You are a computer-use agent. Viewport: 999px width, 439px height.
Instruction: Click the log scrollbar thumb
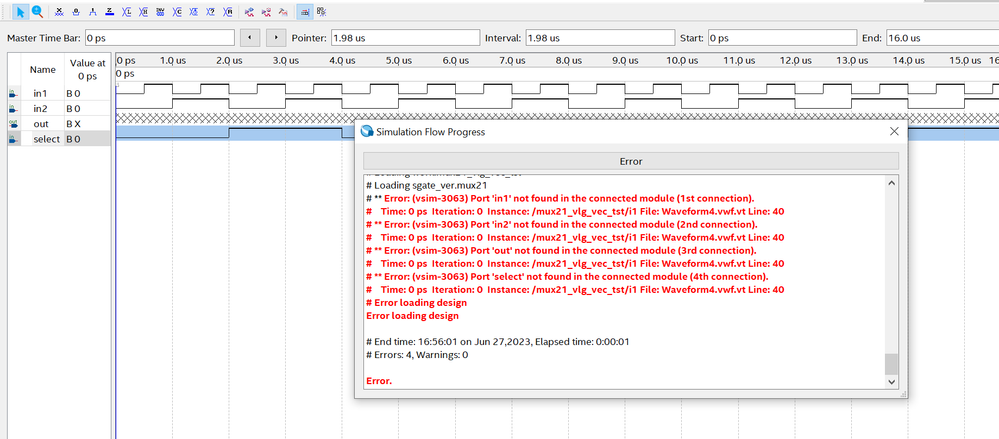pyautogui.click(x=891, y=364)
